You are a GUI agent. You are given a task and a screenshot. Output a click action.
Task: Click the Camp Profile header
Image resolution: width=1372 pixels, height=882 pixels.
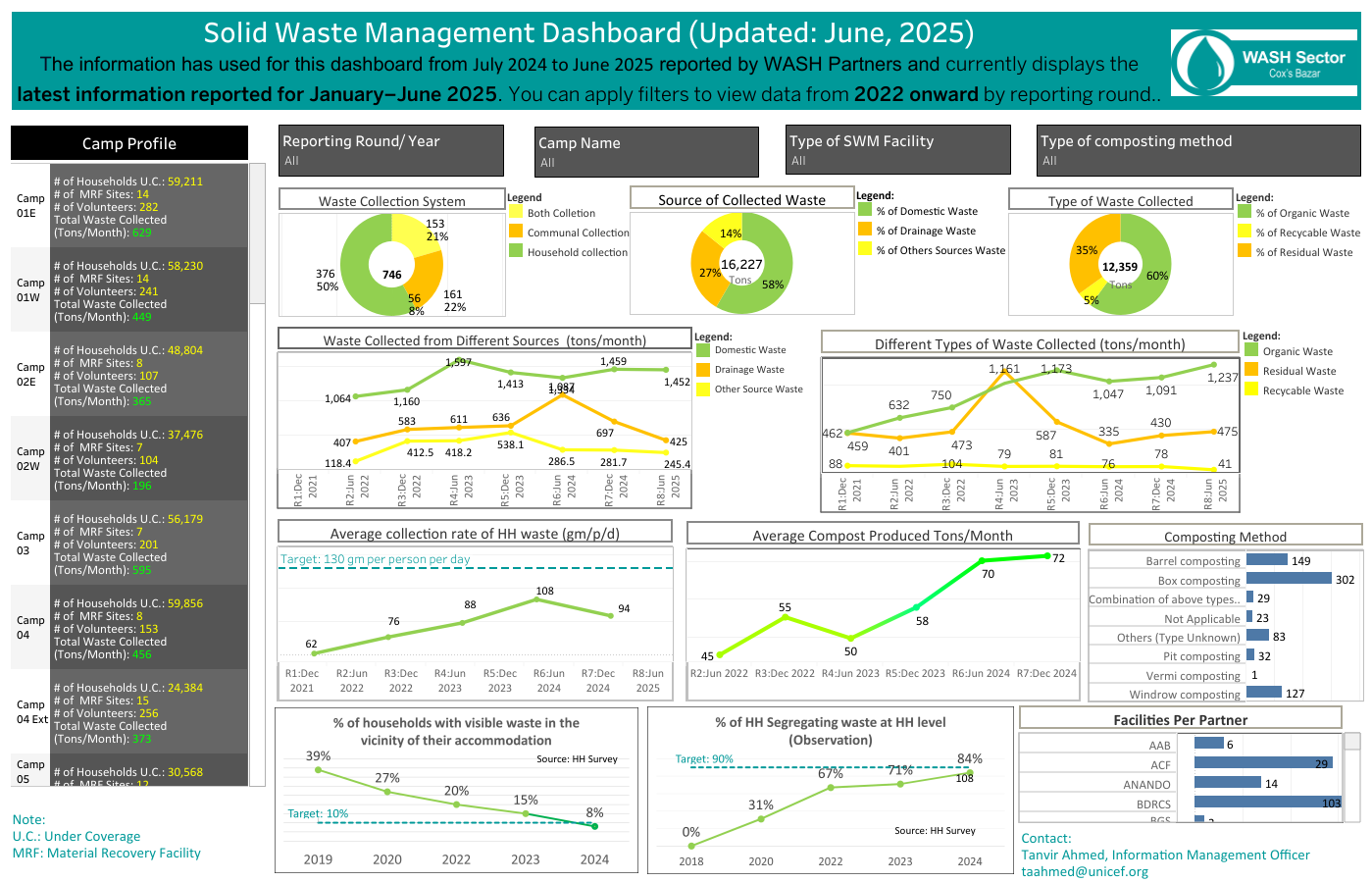pyautogui.click(x=129, y=143)
